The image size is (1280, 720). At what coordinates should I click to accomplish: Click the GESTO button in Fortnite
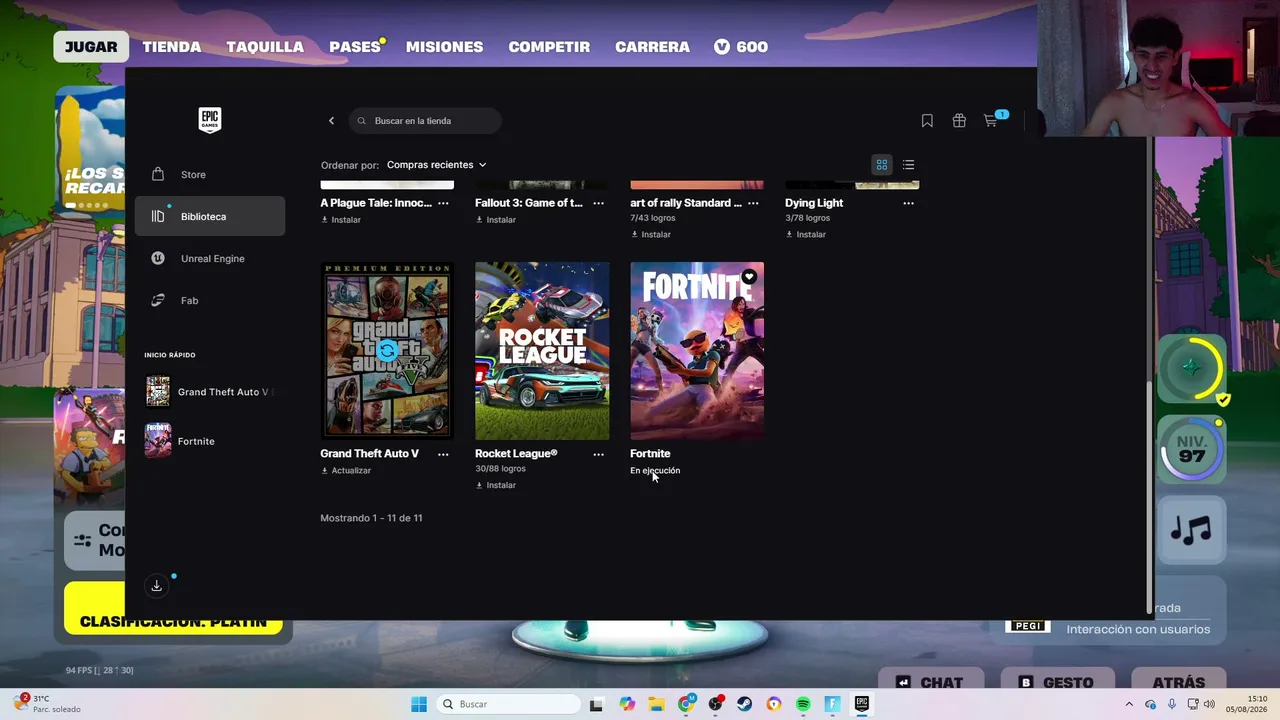pyautogui.click(x=1057, y=682)
